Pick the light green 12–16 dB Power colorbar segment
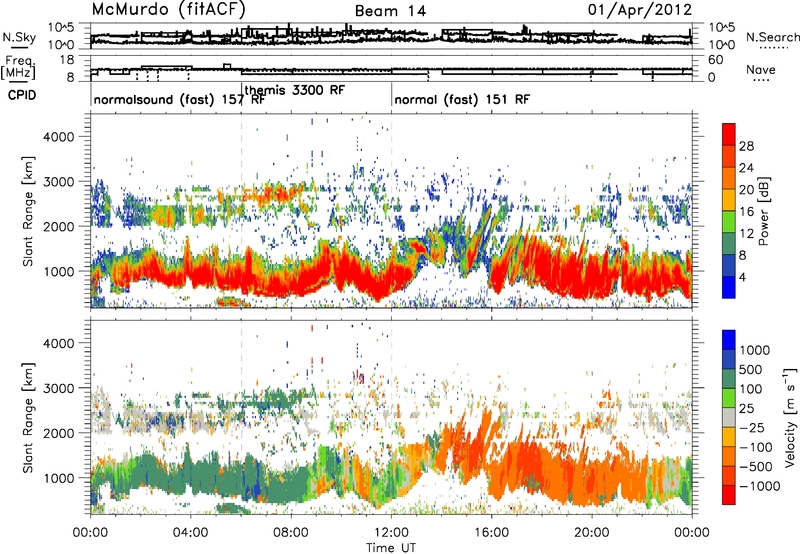The image size is (800, 554). 729,223
